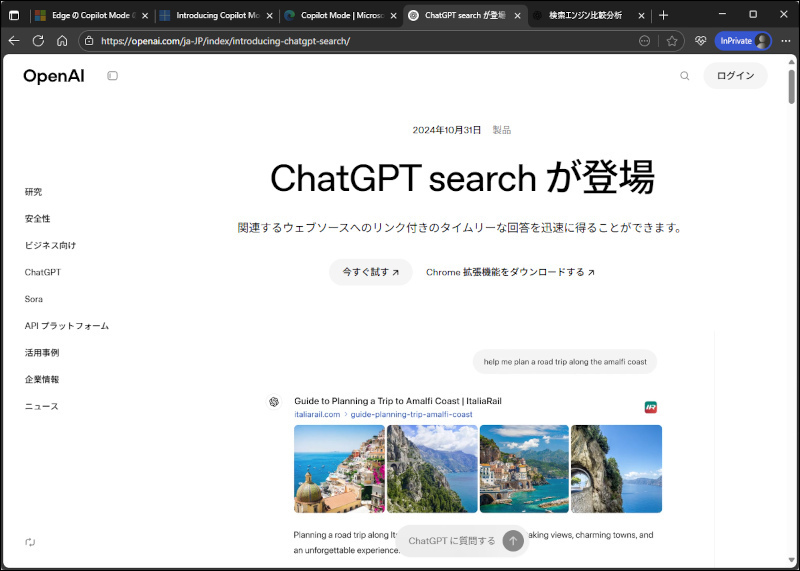The width and height of the screenshot is (800, 571).
Task: Open the OpenAI site search magnifier
Action: 685,76
